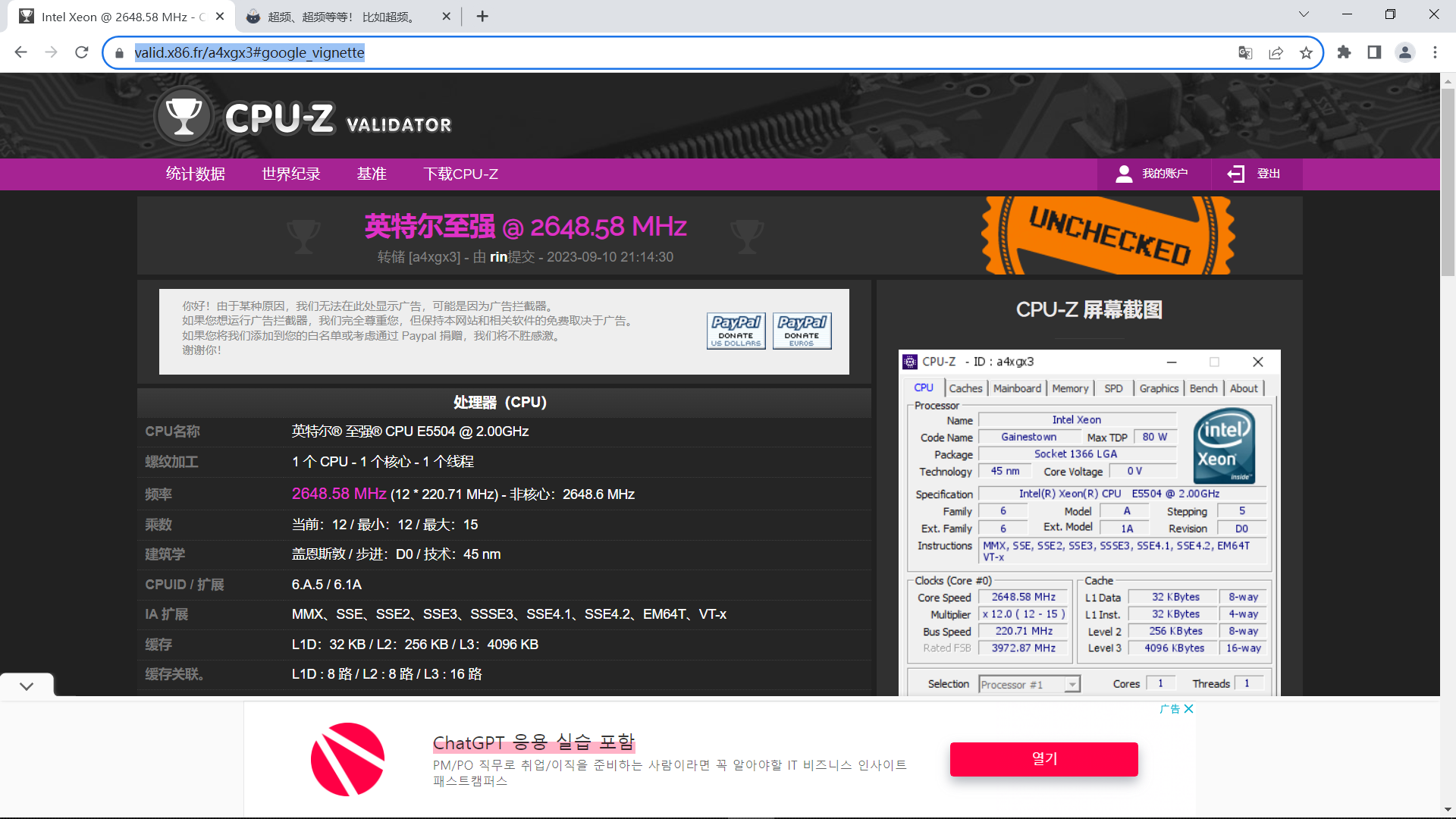Close the bottom ad with X
Screen dimensions: 1456x819
1188,708
